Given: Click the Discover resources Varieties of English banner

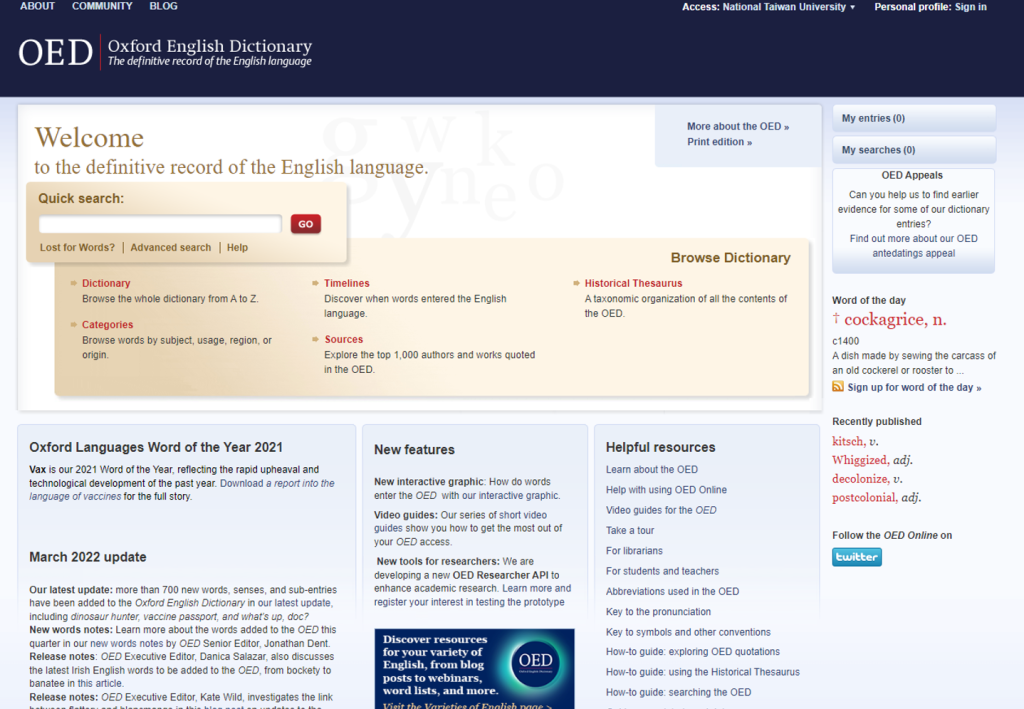Looking at the screenshot, I should [x=475, y=669].
